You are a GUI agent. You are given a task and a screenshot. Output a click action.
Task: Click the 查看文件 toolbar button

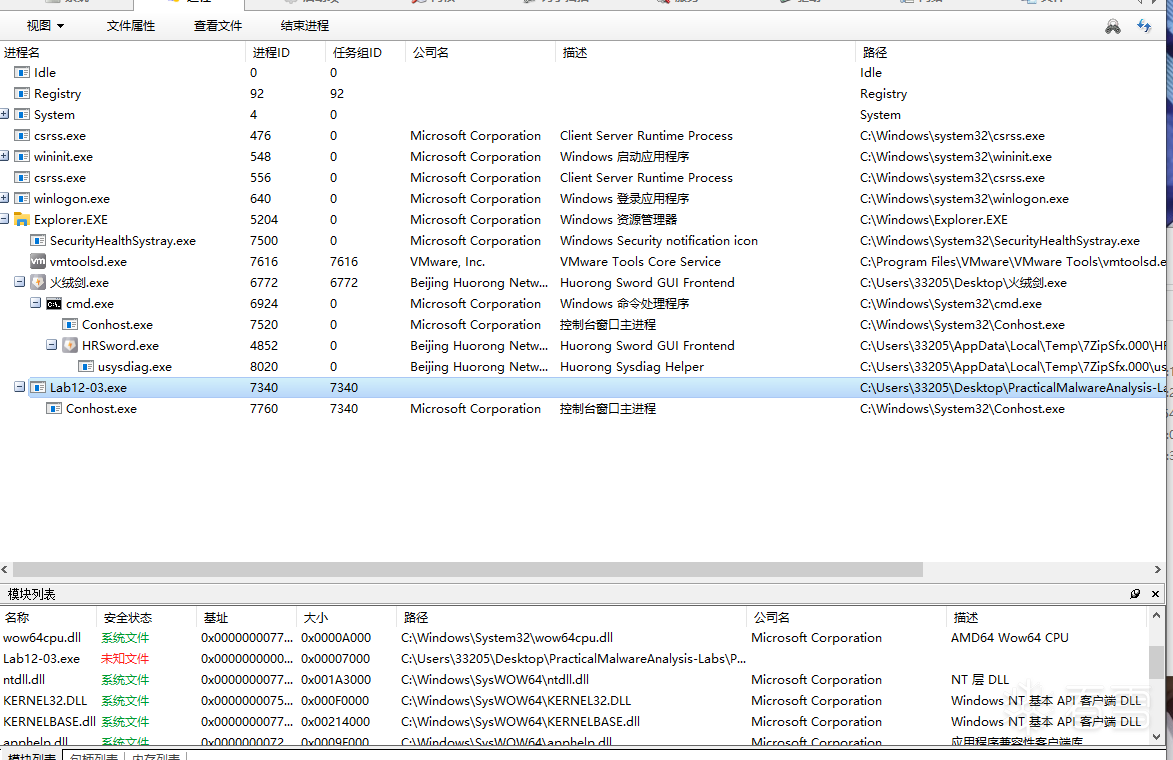pyautogui.click(x=218, y=25)
